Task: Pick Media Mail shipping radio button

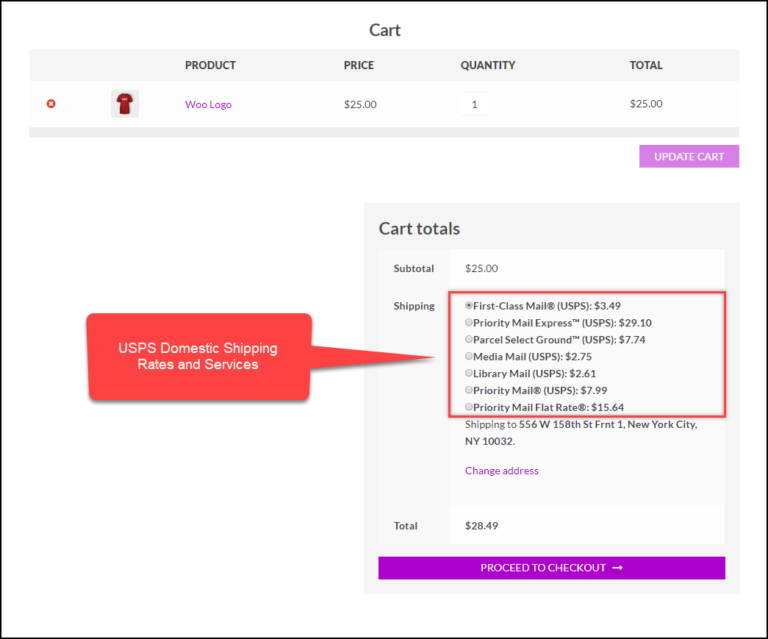Action: pos(470,356)
